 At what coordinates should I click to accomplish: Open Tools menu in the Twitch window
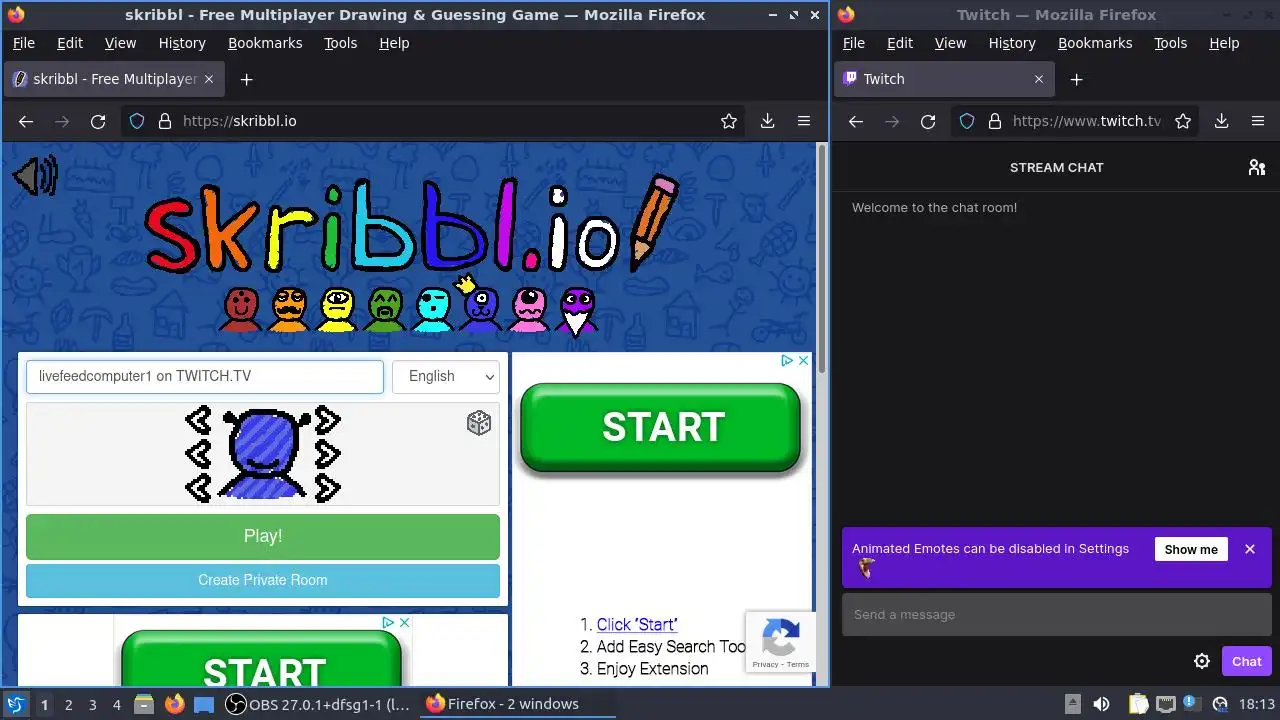coord(1170,43)
